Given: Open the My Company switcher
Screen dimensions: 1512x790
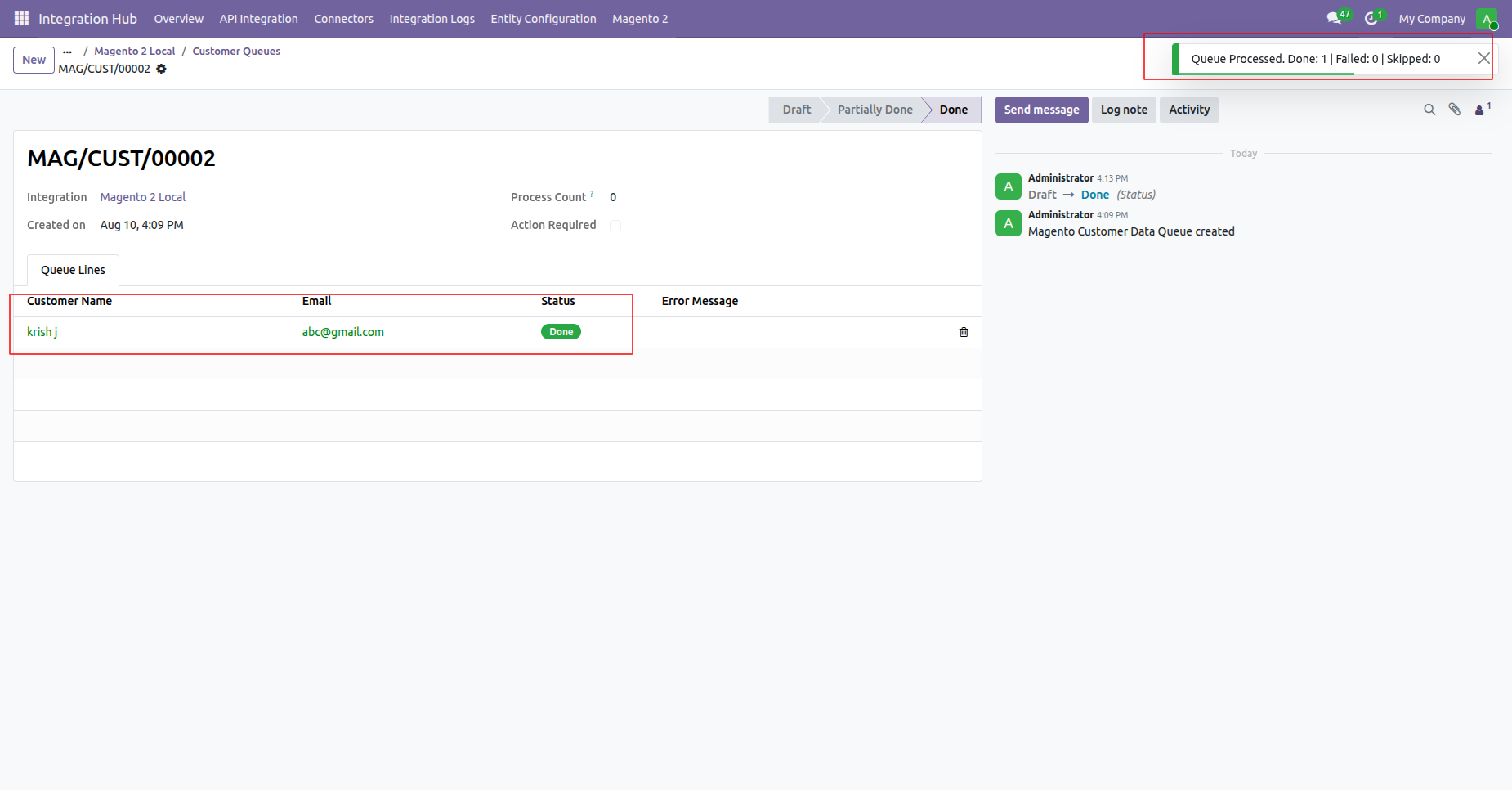Looking at the screenshot, I should [x=1432, y=19].
